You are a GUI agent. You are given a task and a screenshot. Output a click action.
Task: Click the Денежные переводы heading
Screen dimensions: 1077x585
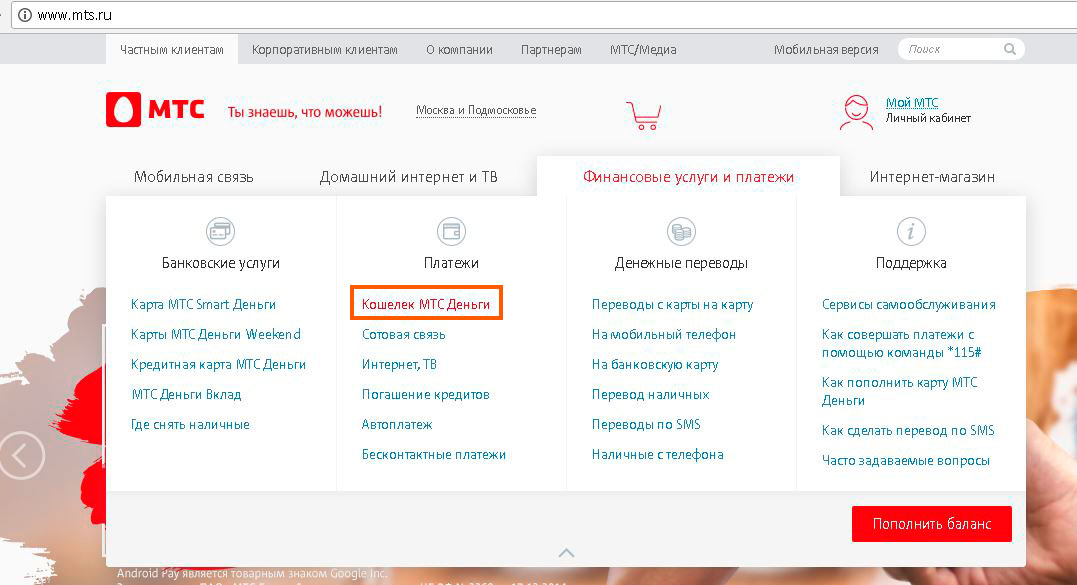681,263
